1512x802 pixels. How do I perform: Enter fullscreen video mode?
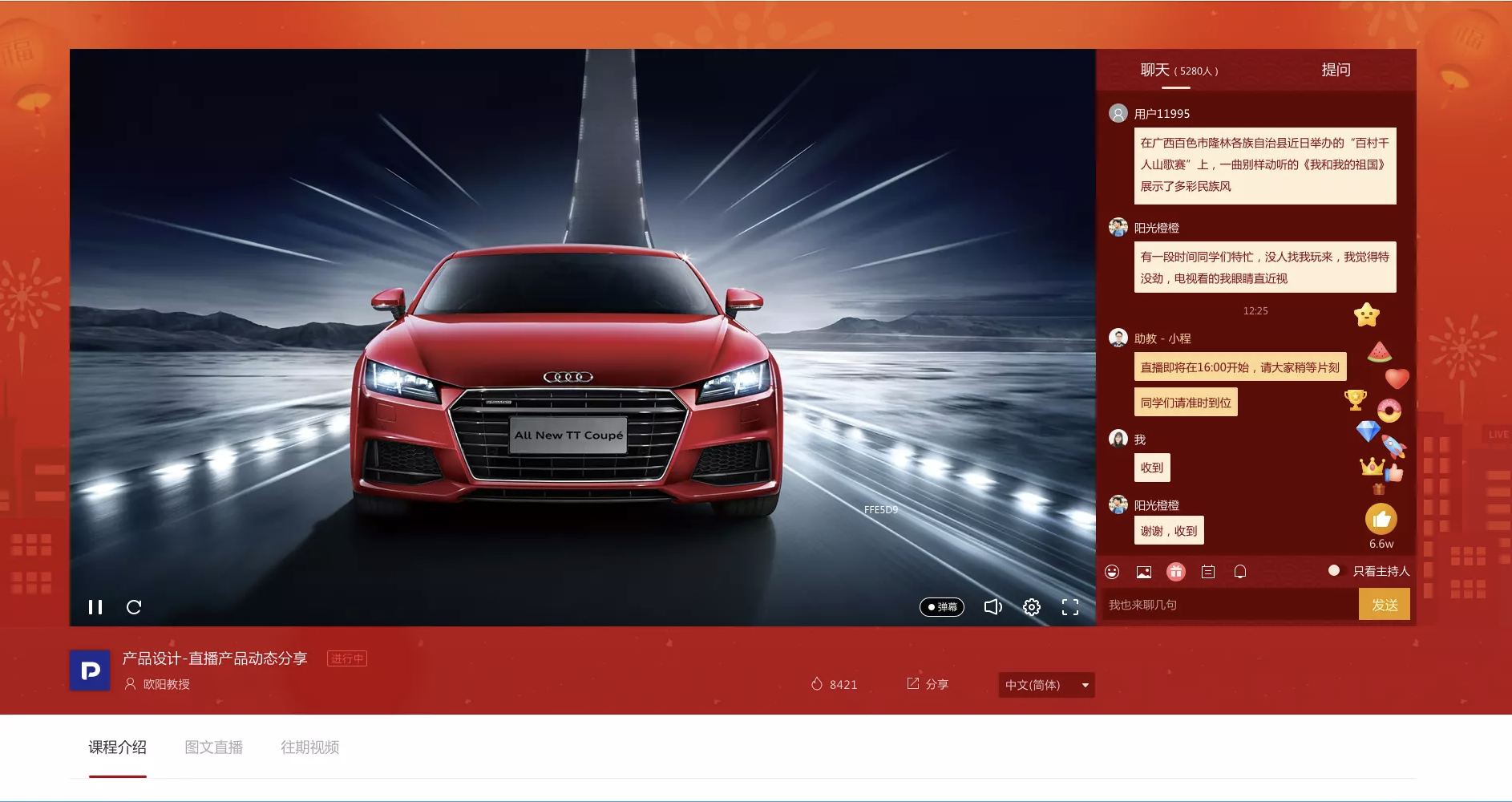(x=1070, y=607)
